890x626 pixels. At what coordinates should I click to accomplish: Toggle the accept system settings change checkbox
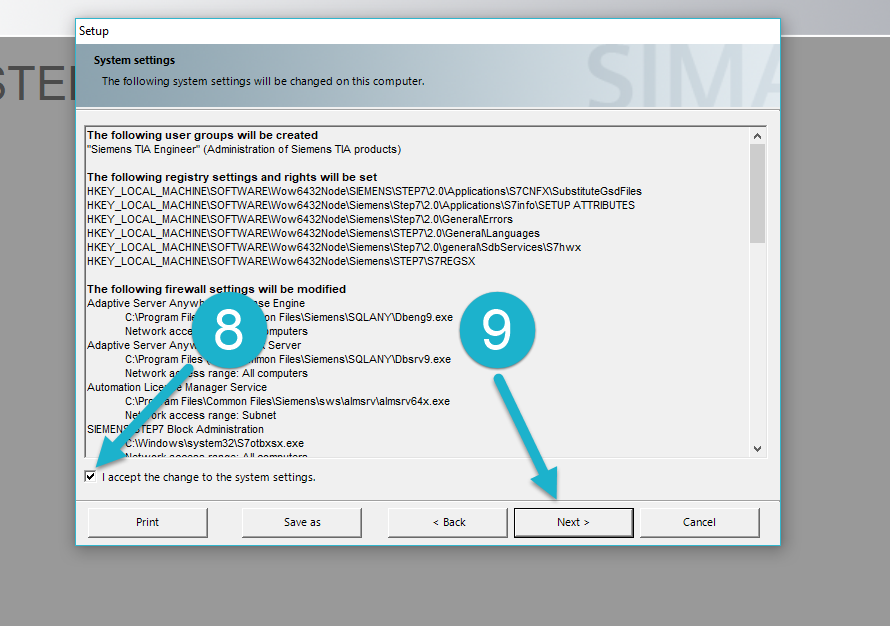90,477
